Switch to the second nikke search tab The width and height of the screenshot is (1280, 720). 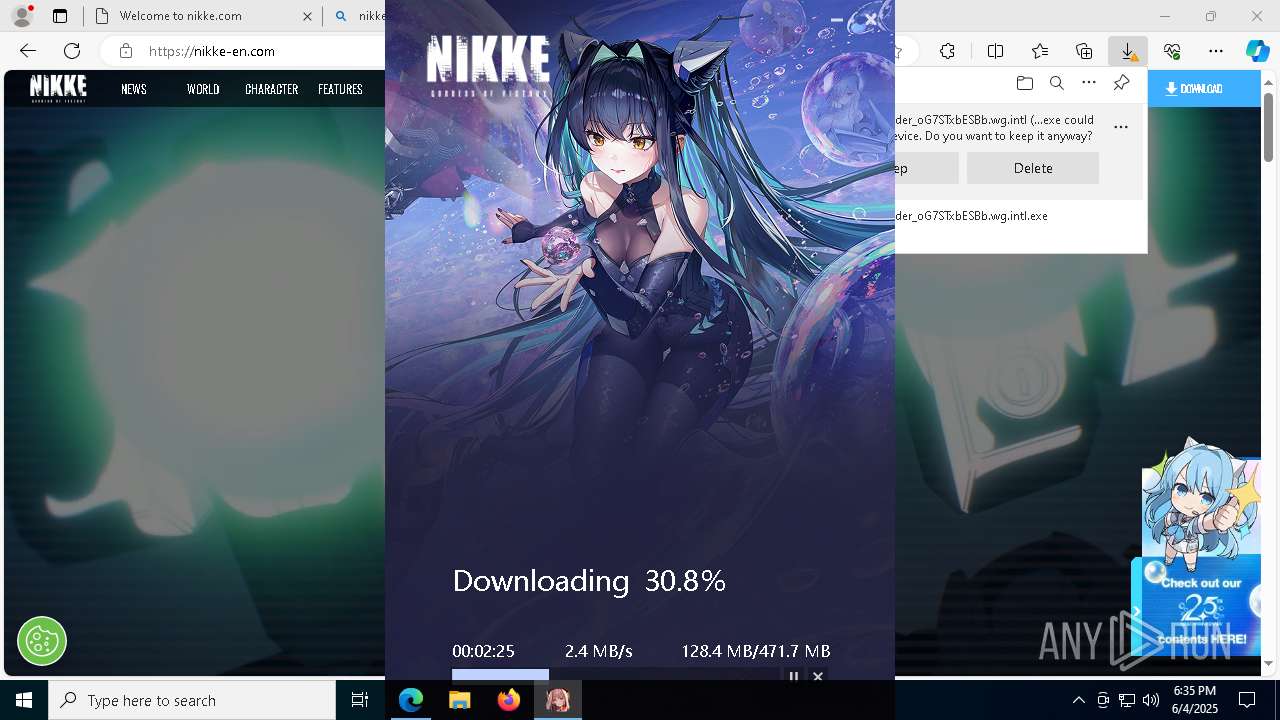click(x=359, y=16)
